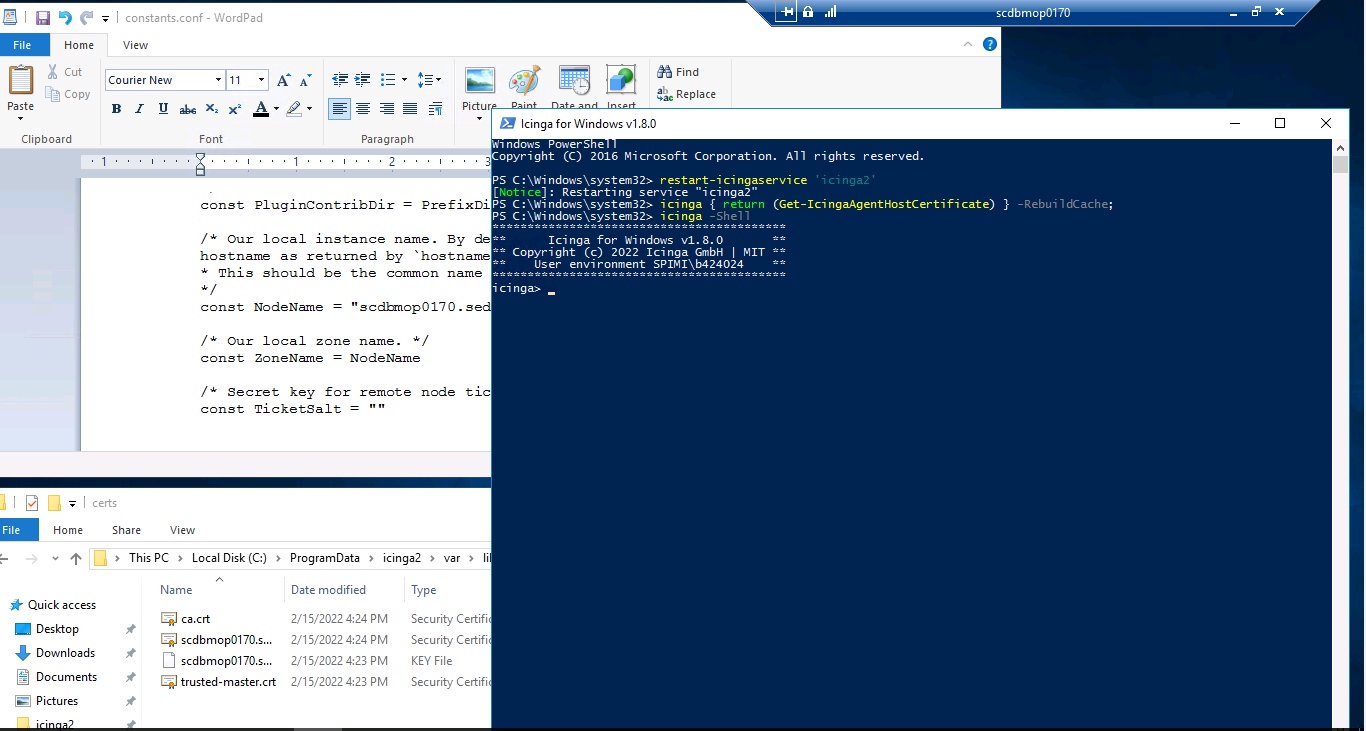Toggle bold formatting

pyautogui.click(x=116, y=108)
